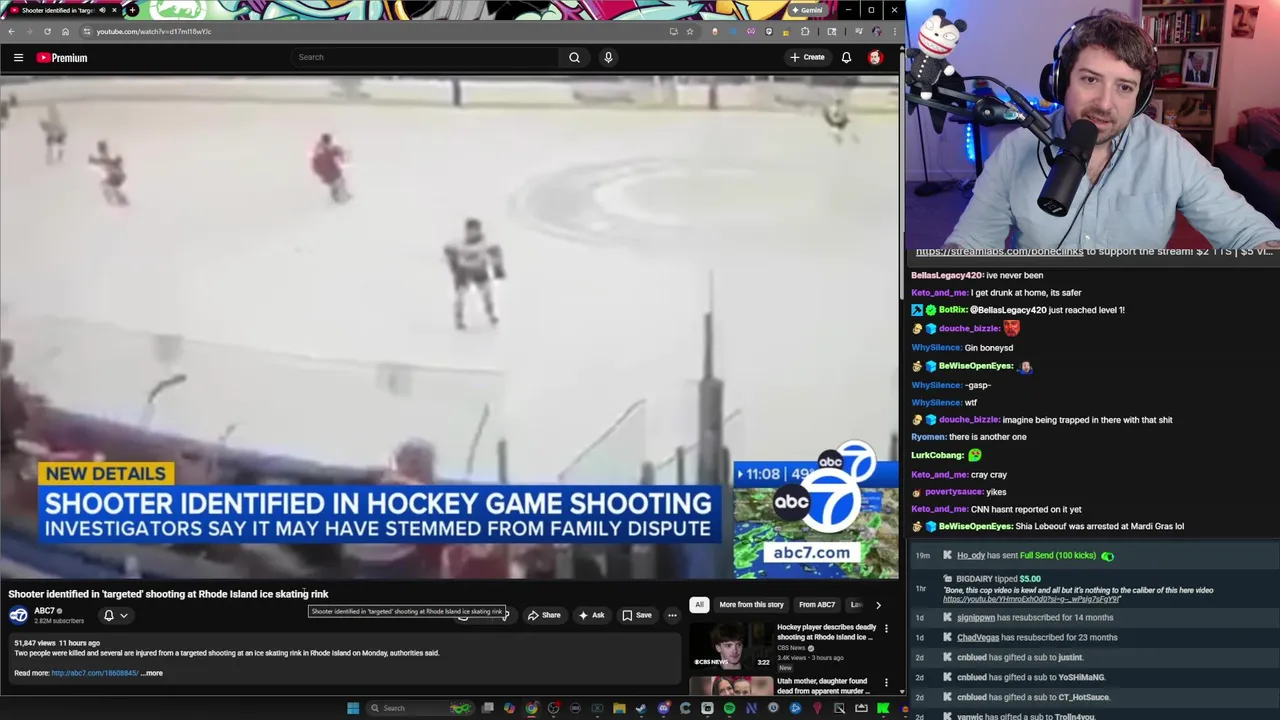Open File Explorer from the taskbar
Image resolution: width=1280 pixels, height=720 pixels.
(x=619, y=708)
